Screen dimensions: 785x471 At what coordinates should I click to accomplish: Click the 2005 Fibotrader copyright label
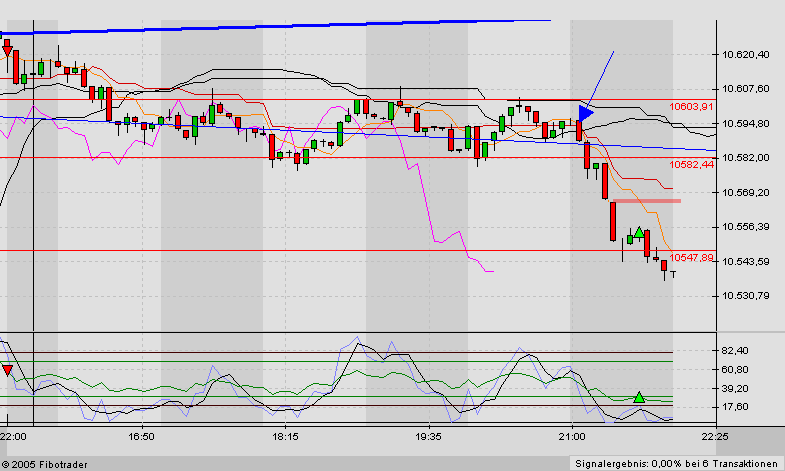[x=44, y=465]
